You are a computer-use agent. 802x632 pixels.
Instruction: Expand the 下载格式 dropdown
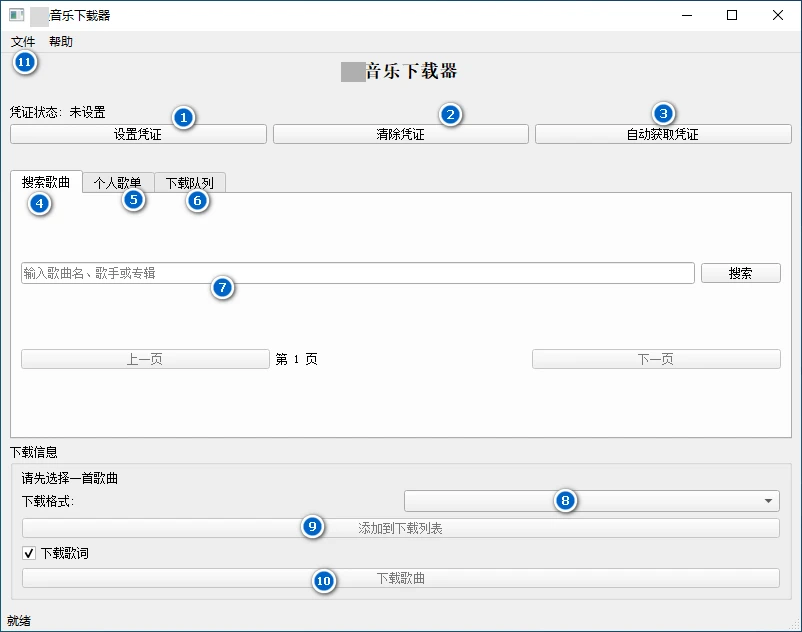(x=591, y=501)
